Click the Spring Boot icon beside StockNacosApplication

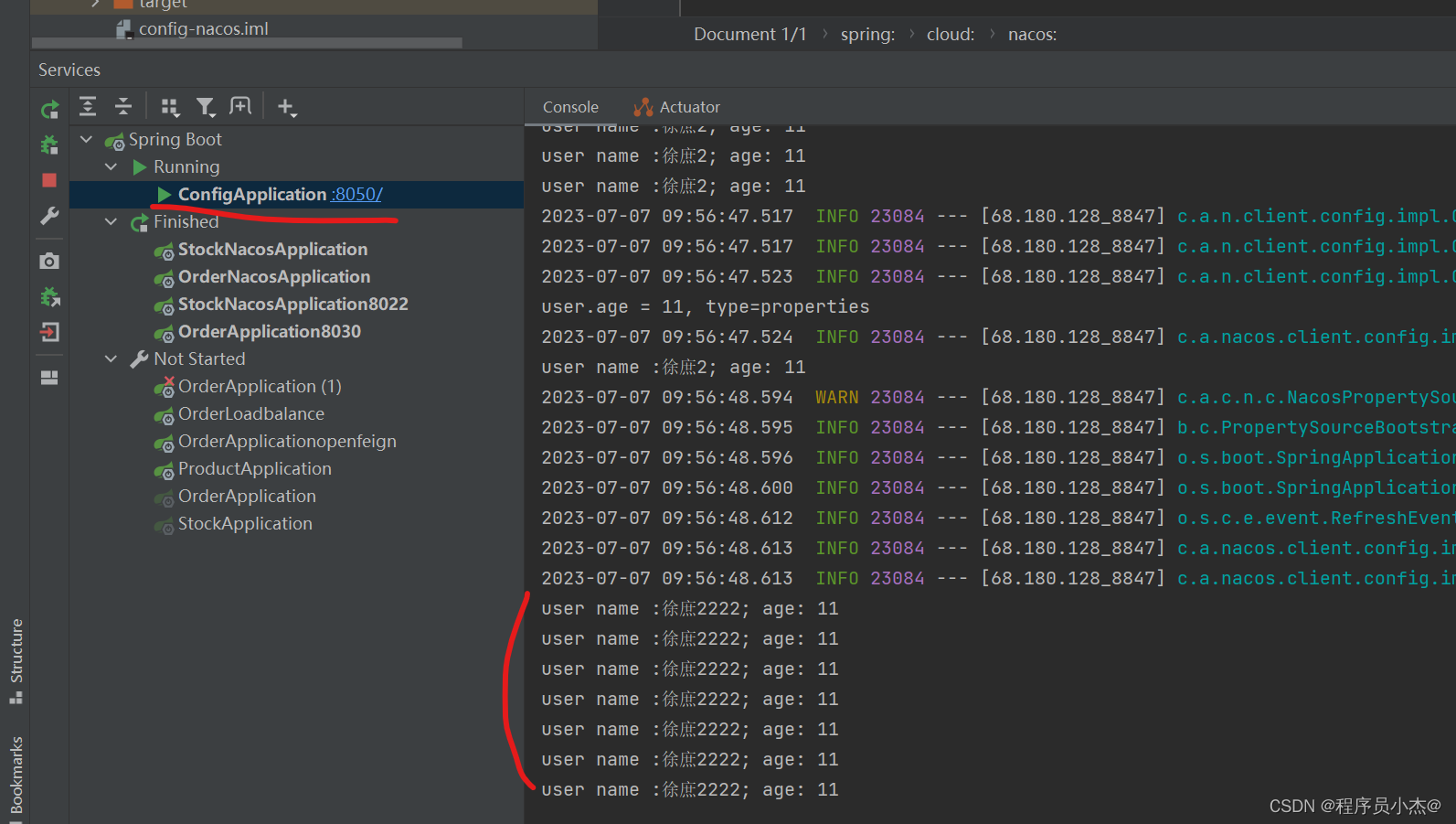pyautogui.click(x=165, y=251)
